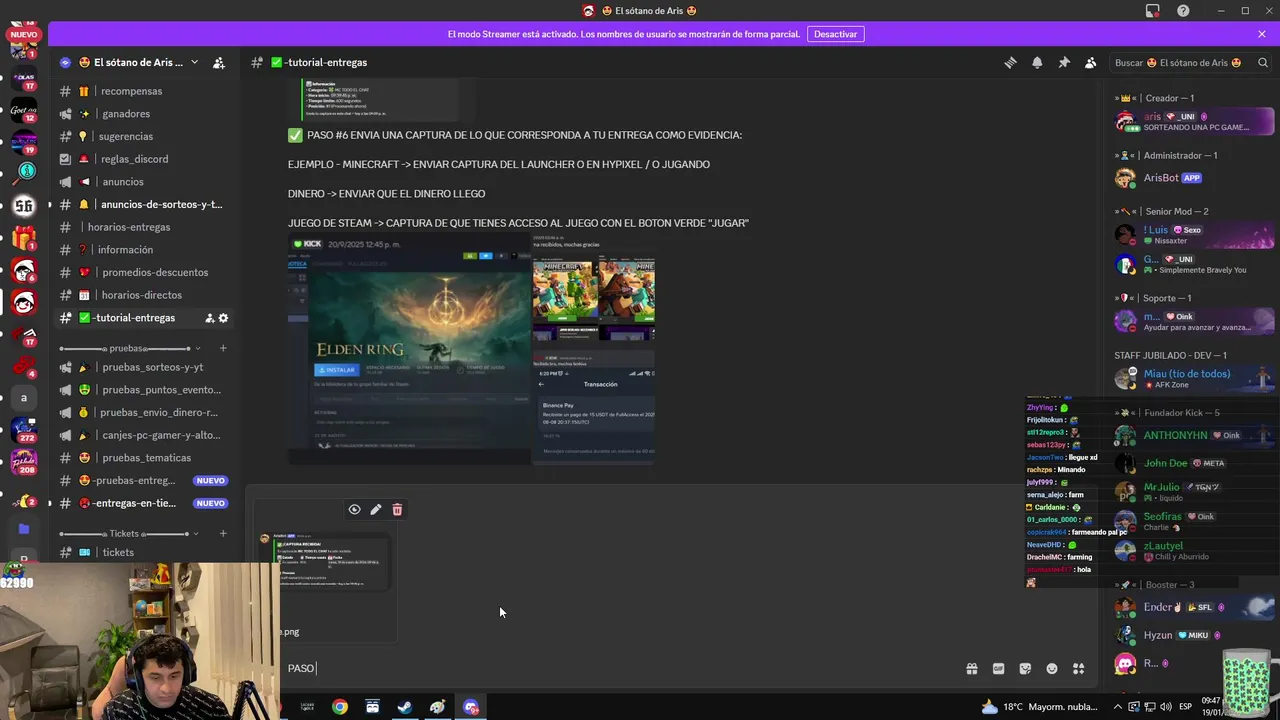Screen dimensions: 1280x720
Task: Remove the attachment with the red trash icon
Action: pyautogui.click(x=397, y=509)
